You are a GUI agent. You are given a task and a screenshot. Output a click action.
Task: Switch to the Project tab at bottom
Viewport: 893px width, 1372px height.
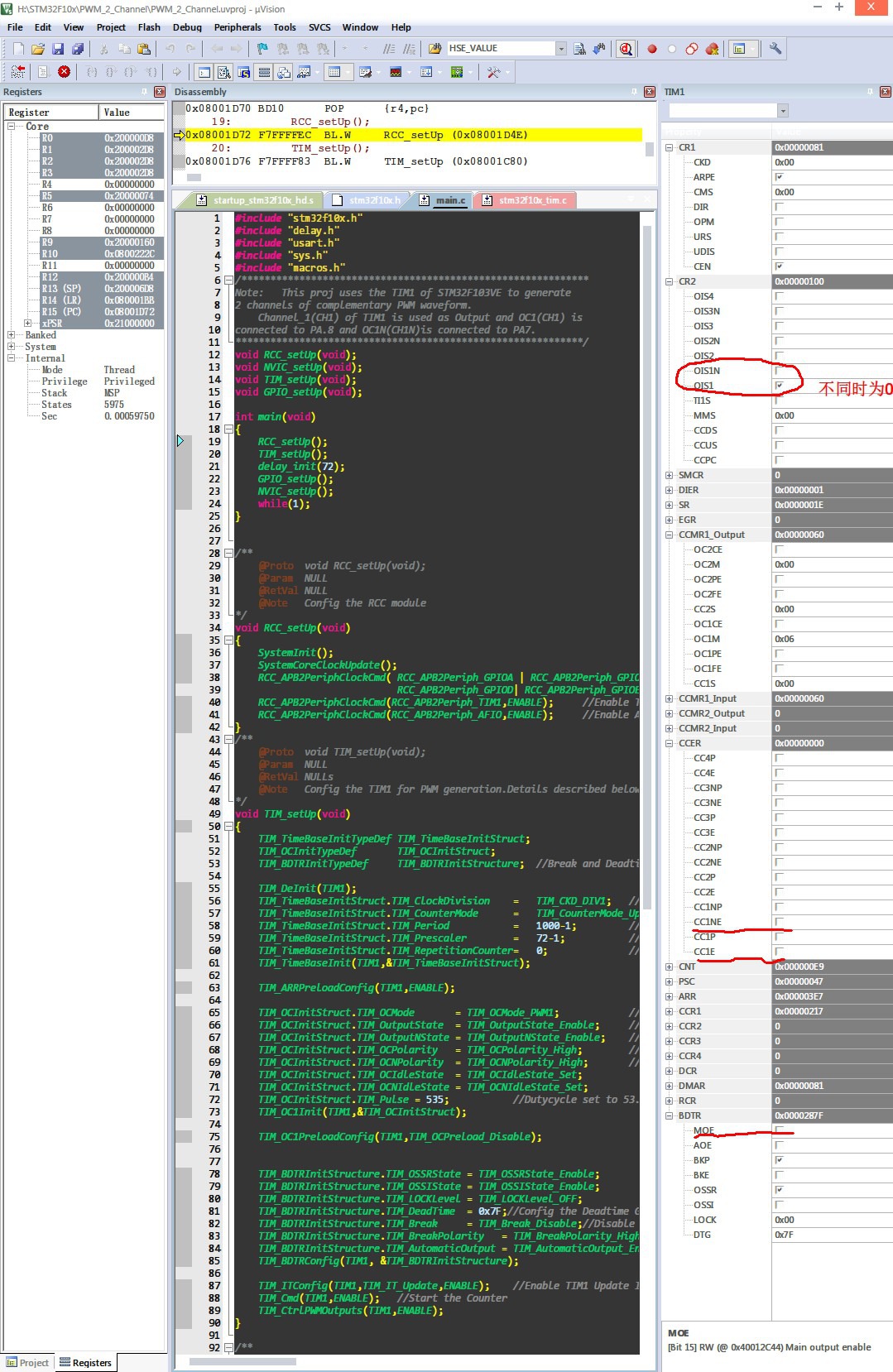coord(28,1363)
